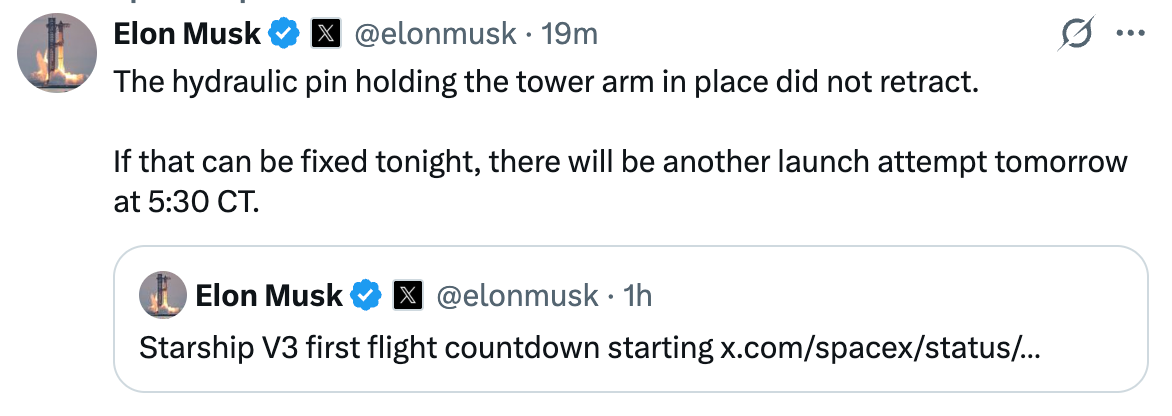Click the X badge in the quoted post
Image resolution: width=1172 pixels, height=416 pixels.
(x=408, y=296)
